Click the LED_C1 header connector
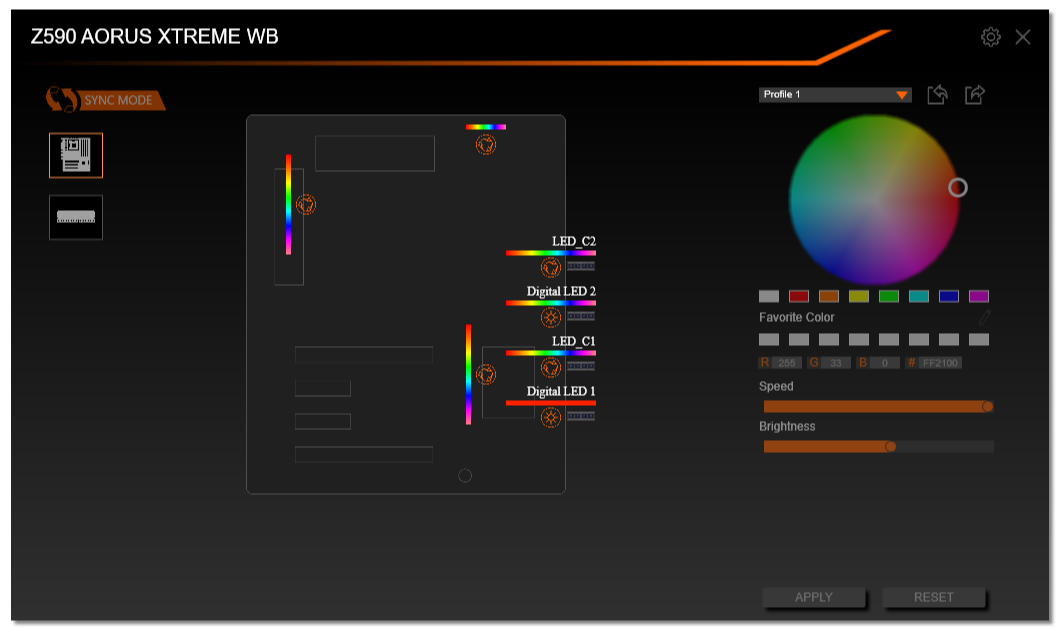Viewport: 1060px width, 630px height. [x=581, y=366]
